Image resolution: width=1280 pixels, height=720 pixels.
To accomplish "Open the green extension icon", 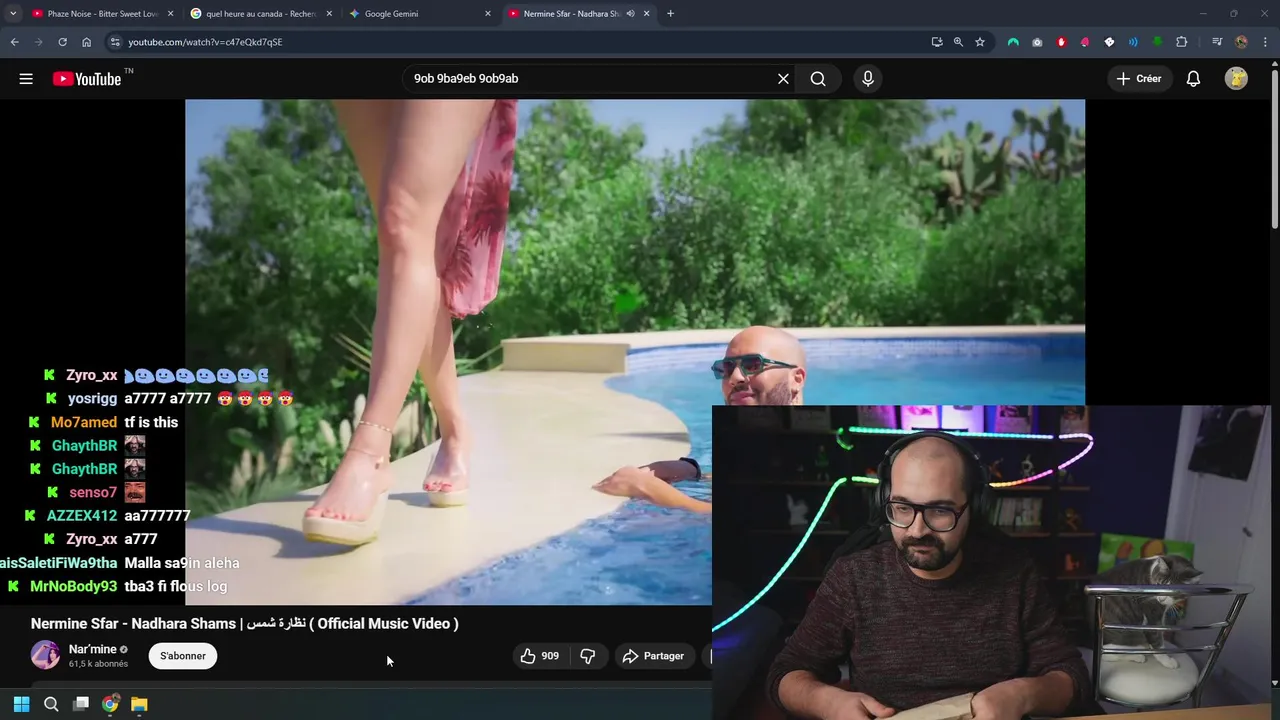I will pos(1157,42).
